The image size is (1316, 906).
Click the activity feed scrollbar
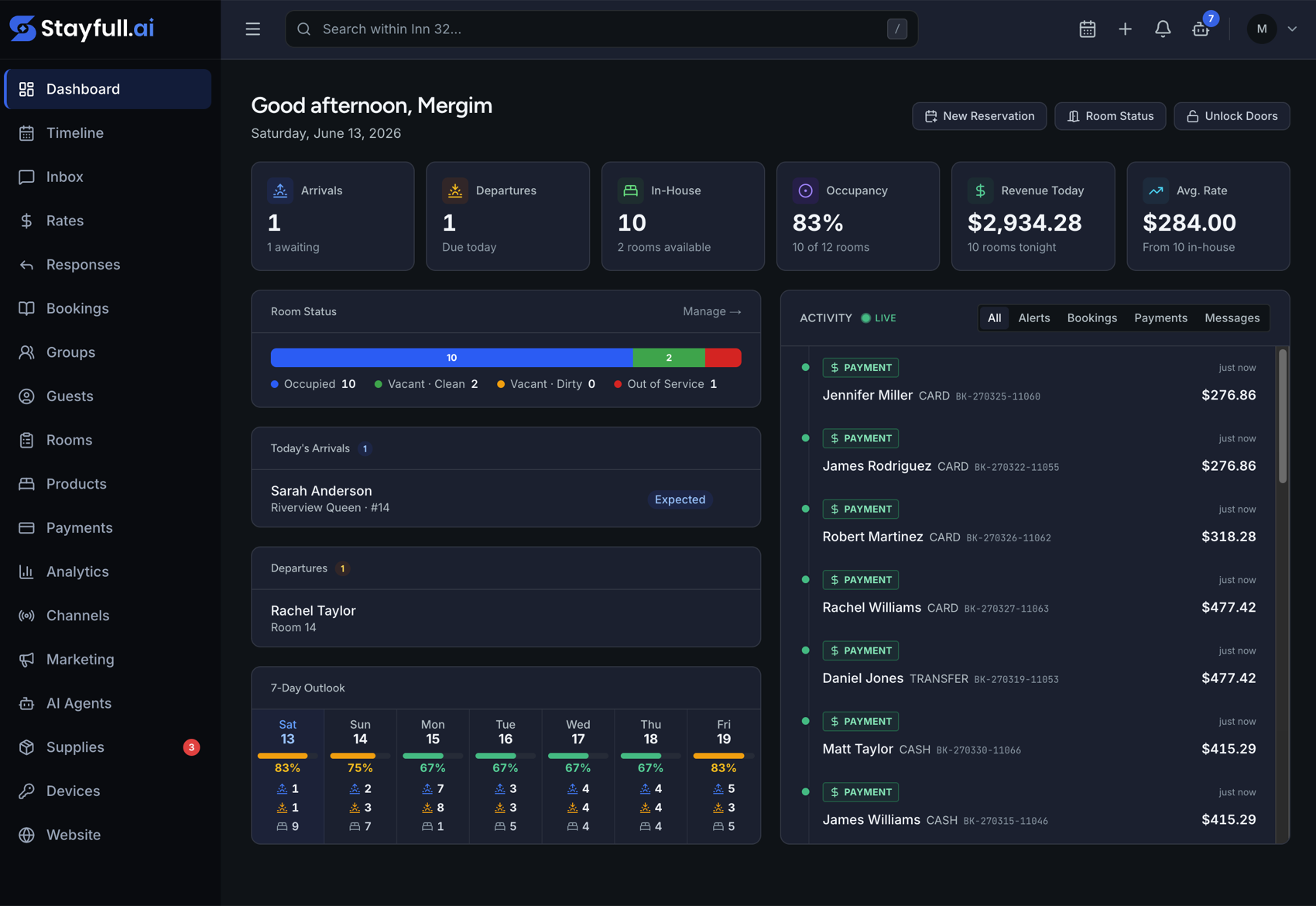1283,417
